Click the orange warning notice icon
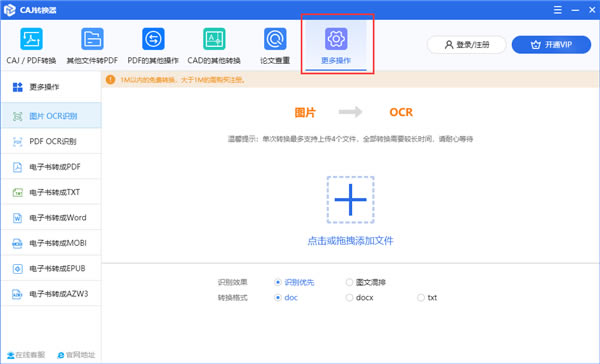 tap(111, 80)
